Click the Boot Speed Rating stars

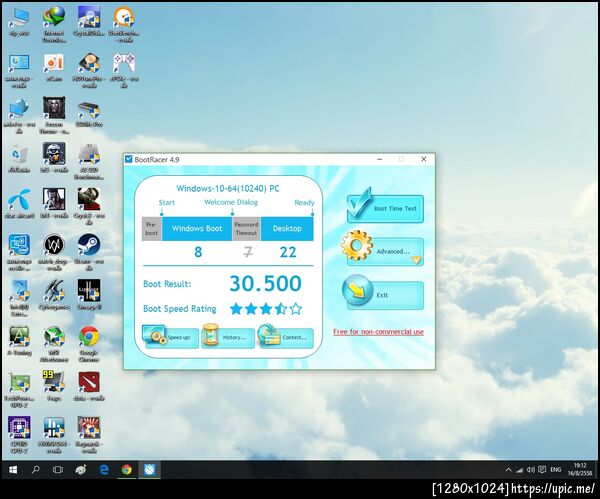tap(266, 308)
